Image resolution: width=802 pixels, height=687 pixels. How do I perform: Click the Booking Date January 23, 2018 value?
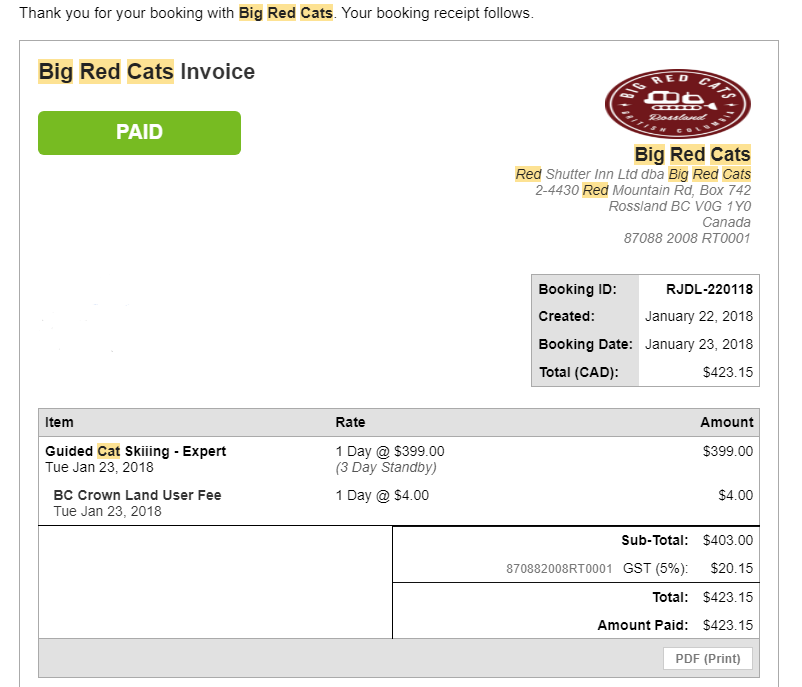point(699,345)
